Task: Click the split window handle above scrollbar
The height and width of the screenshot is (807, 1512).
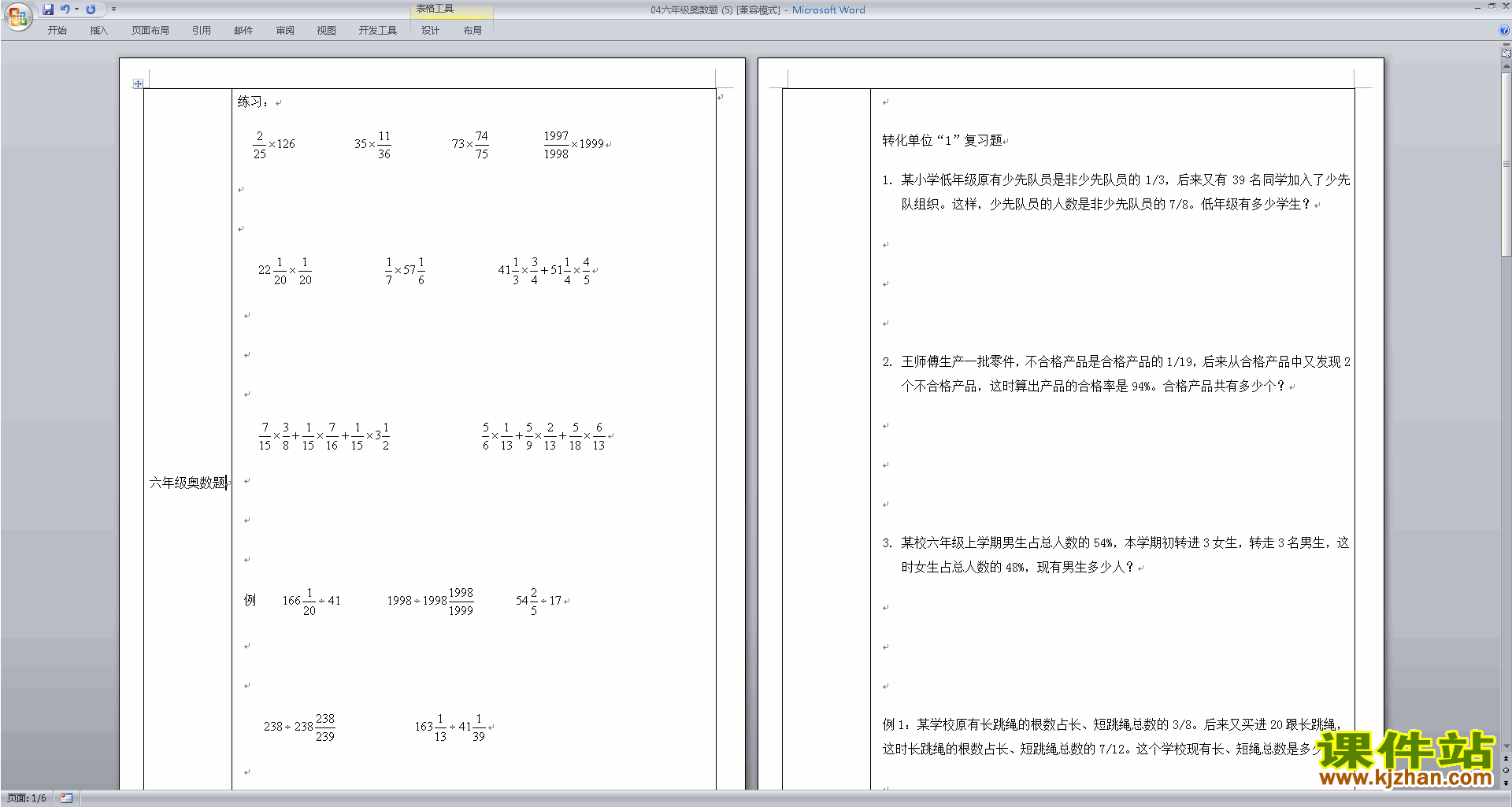Action: pyautogui.click(x=1506, y=45)
